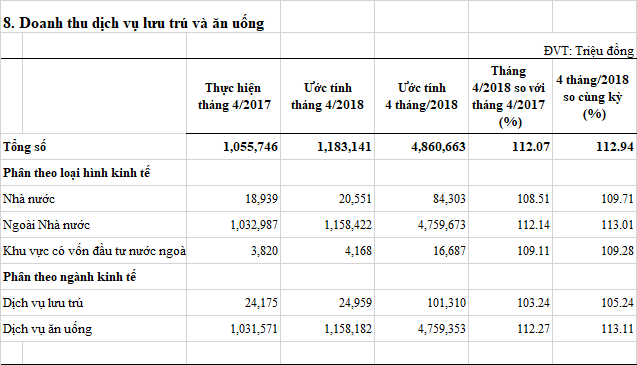The width and height of the screenshot is (637, 365).
Task: Select the 'Ước tính tháng 4/2018' header cell
Action: point(327,96)
